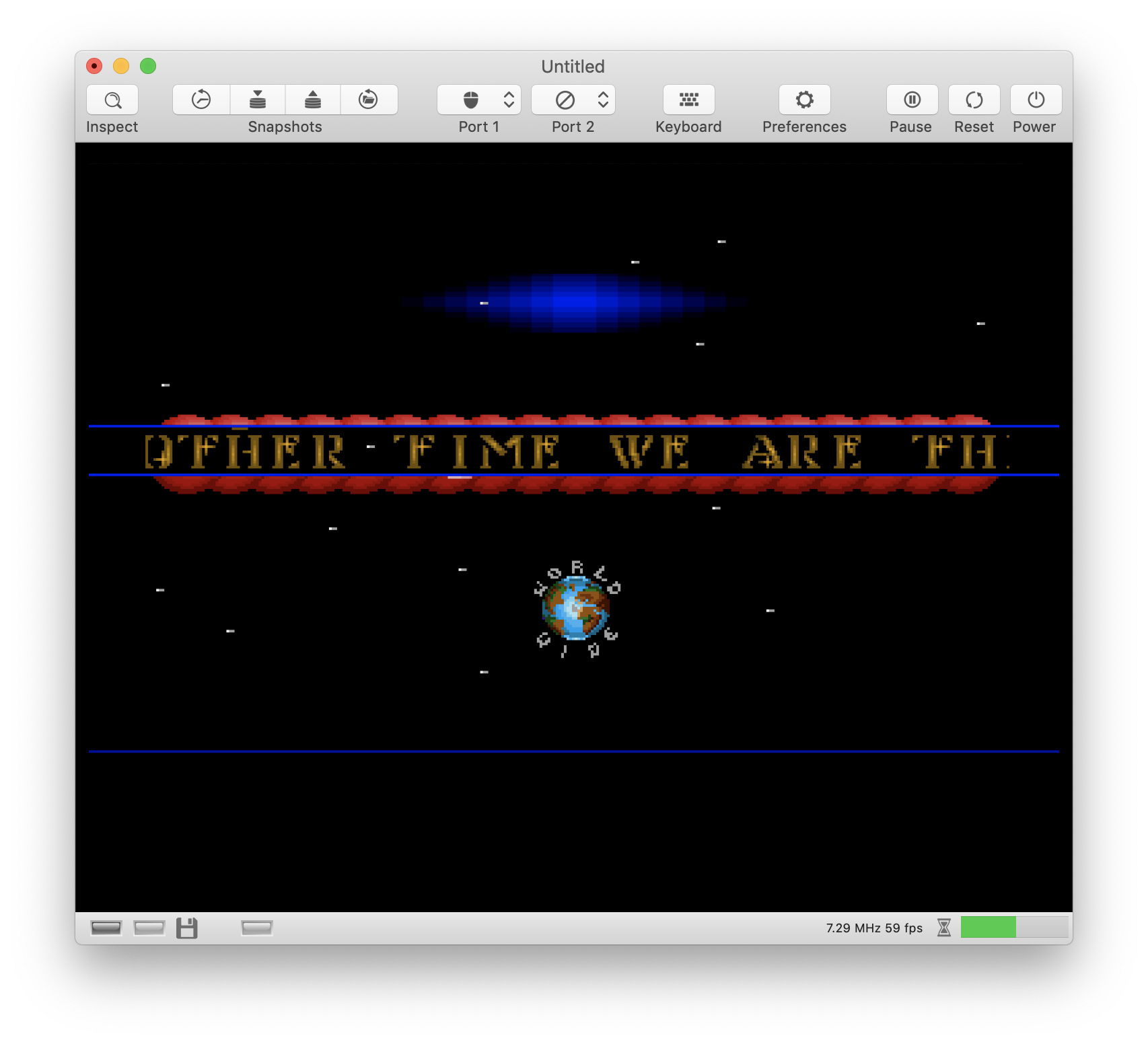Open the Port 1 mouse device dropdown
This screenshot has height=1044, width=1148.
[x=479, y=100]
